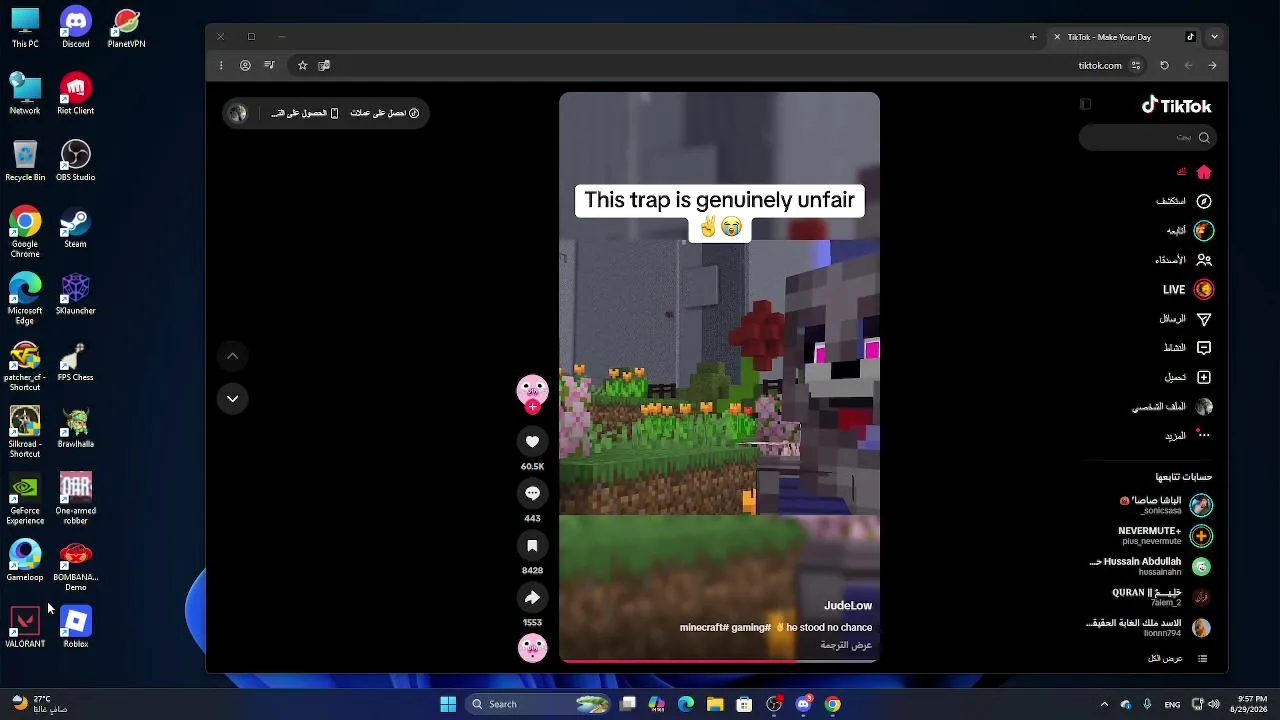The width and height of the screenshot is (1280, 720).
Task: Click the Windows taskbar Search box
Action: point(540,704)
